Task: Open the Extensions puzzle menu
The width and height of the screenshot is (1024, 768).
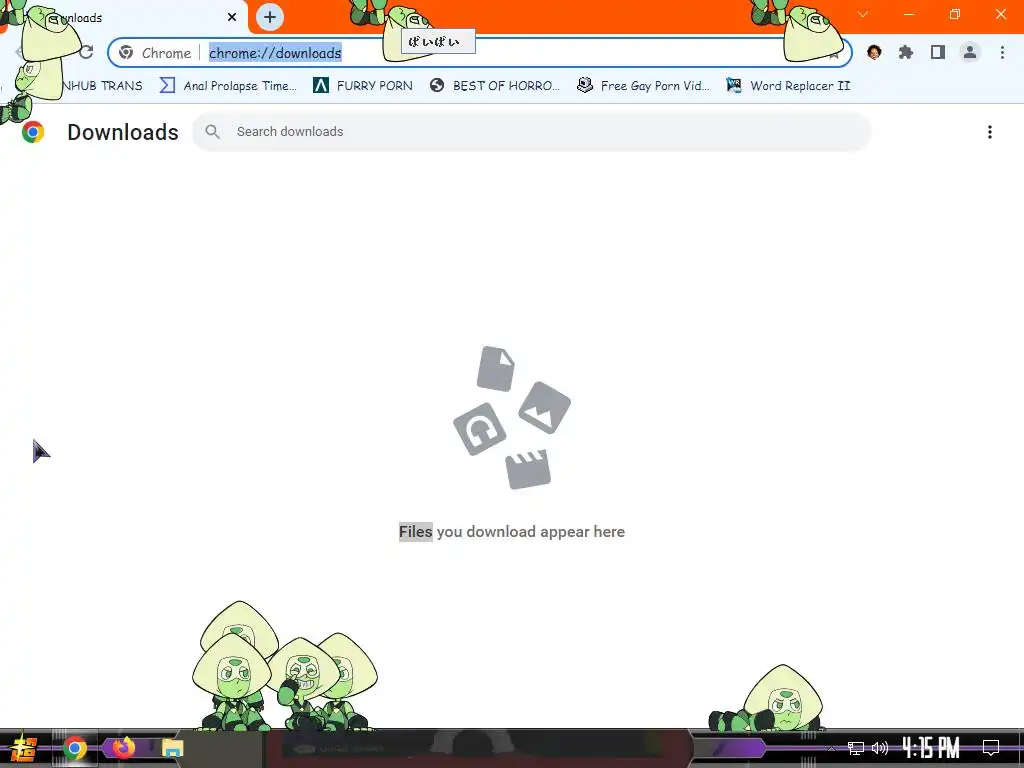Action: 906,52
